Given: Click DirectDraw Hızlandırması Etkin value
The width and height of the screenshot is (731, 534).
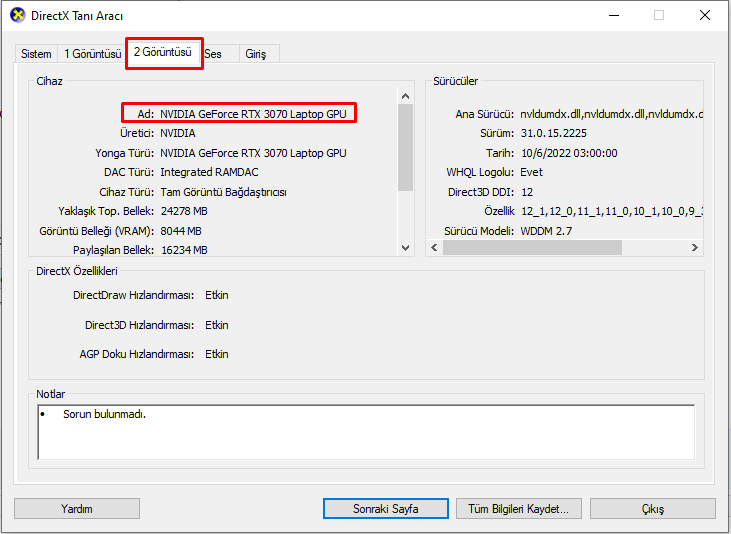Looking at the screenshot, I should click(217, 295).
